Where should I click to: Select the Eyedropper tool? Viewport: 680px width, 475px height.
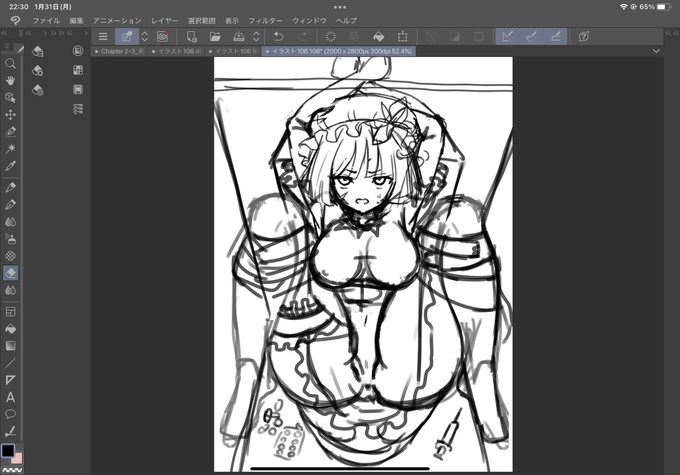coord(10,166)
